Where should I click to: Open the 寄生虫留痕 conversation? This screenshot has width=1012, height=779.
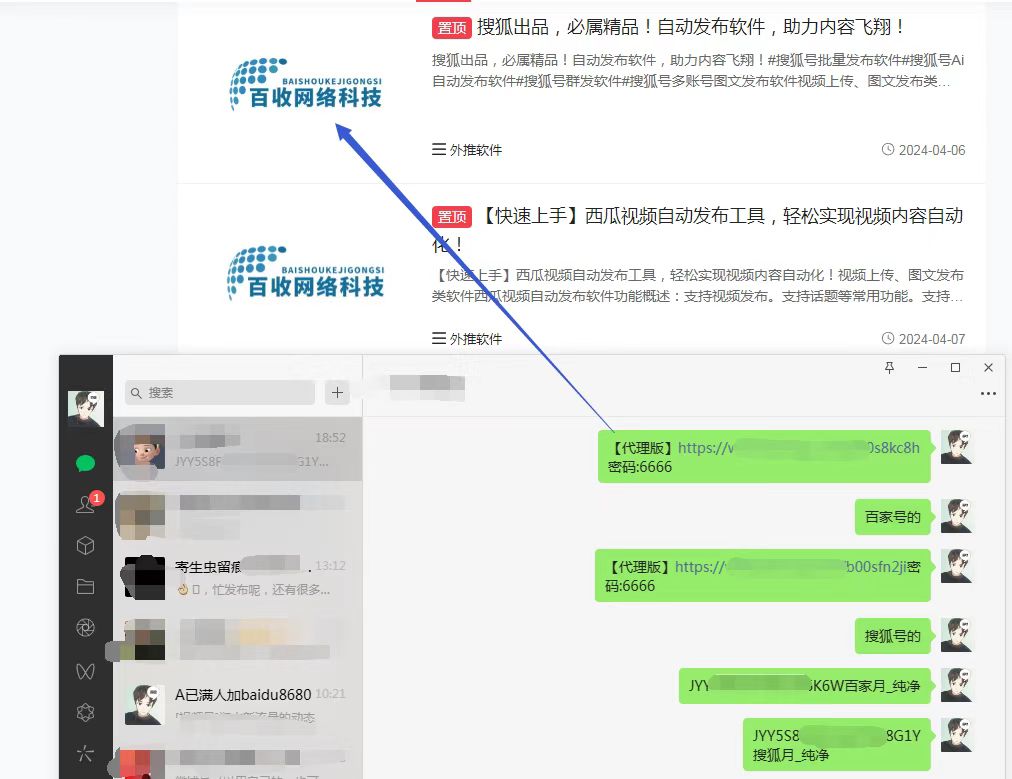click(238, 577)
